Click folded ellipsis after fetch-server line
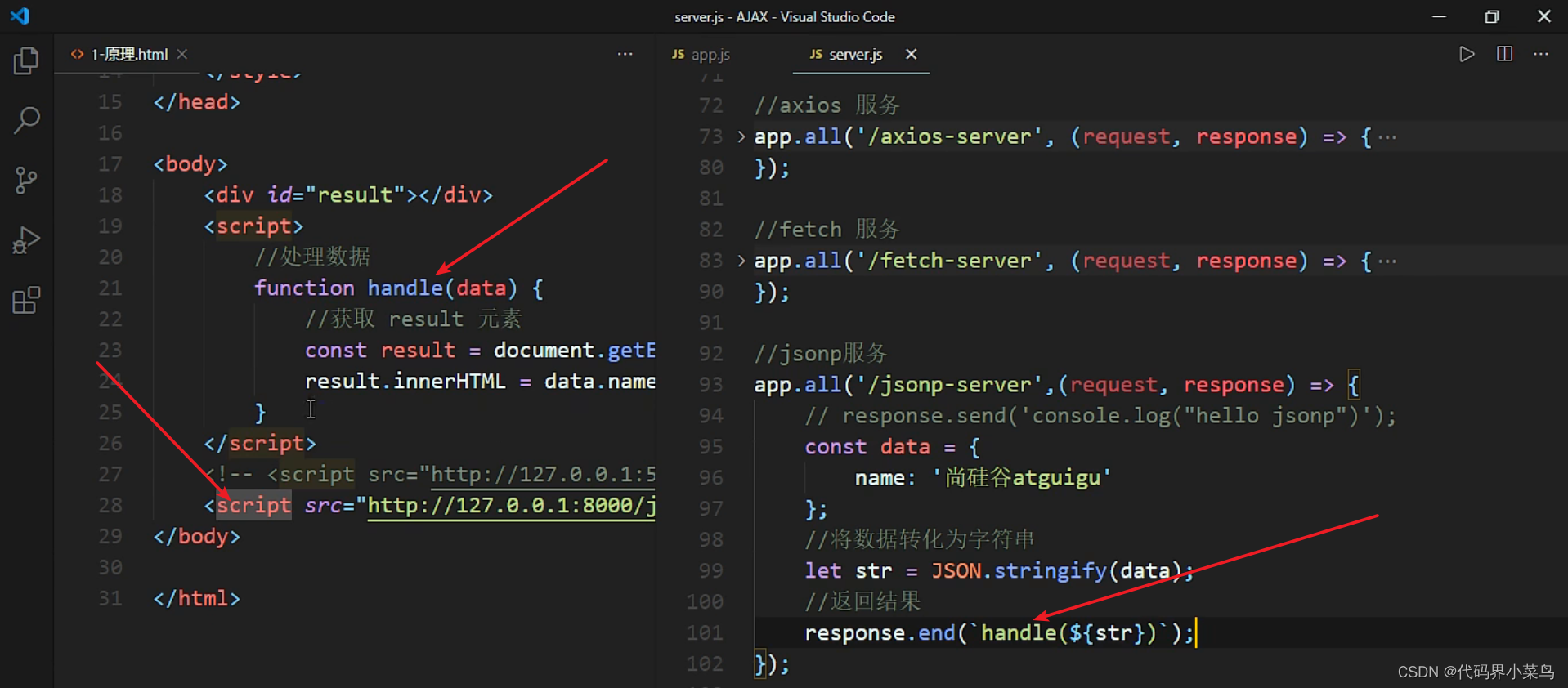The width and height of the screenshot is (1568, 688). pos(1387,261)
